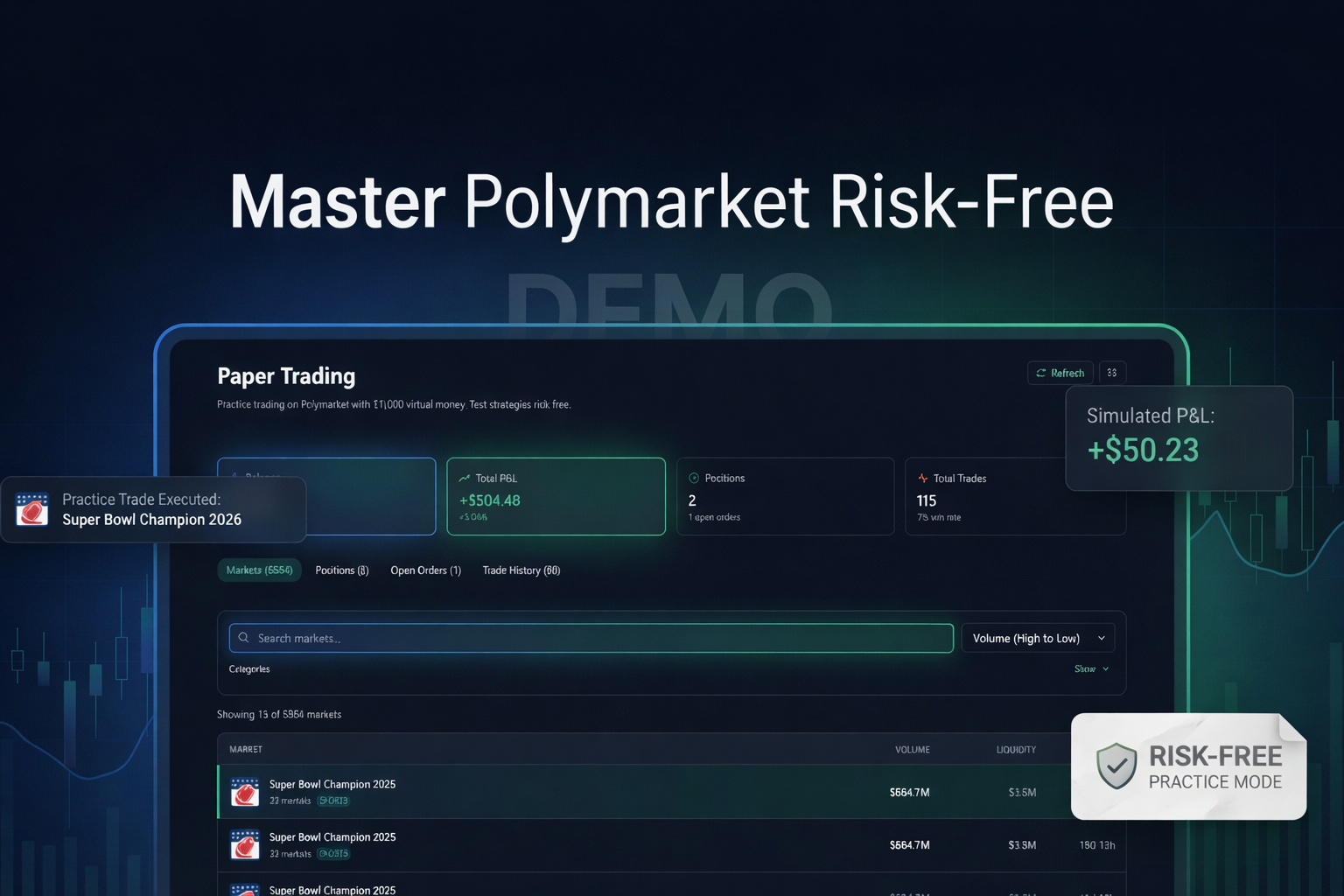
Task: Switch to the Positions tab
Action: (x=341, y=570)
